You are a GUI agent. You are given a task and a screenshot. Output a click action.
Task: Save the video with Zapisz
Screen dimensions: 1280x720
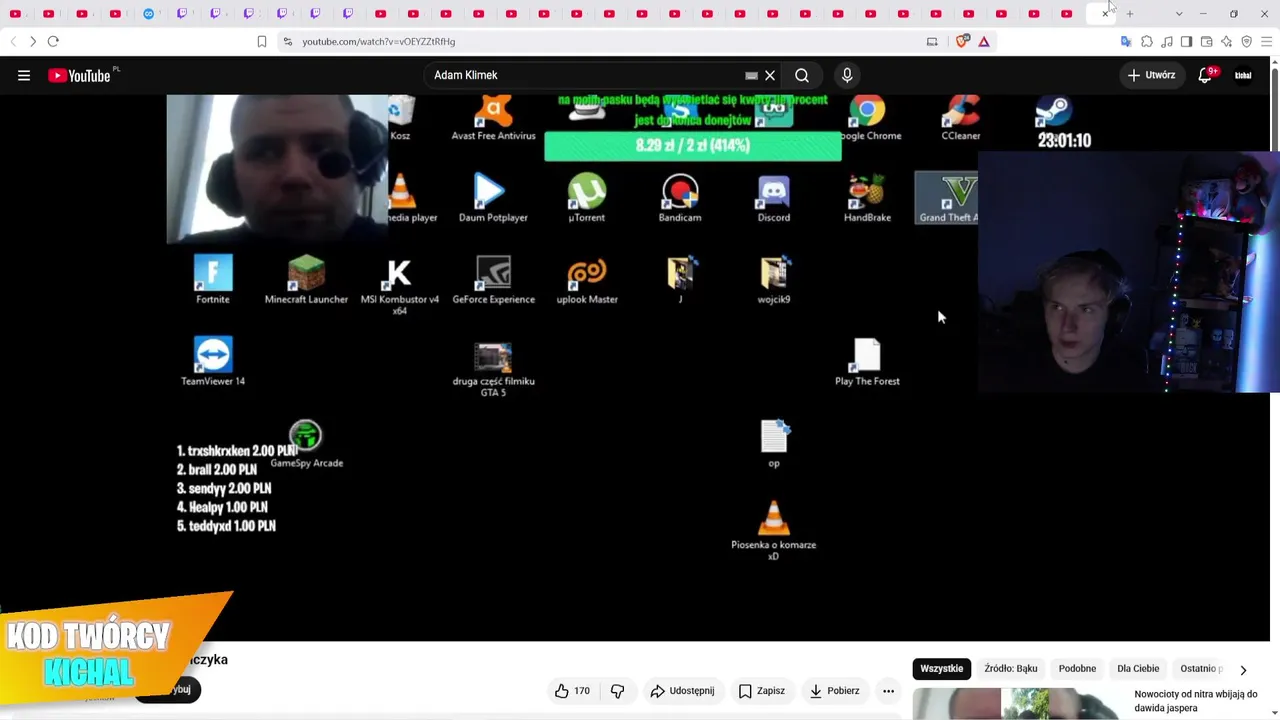click(x=761, y=691)
